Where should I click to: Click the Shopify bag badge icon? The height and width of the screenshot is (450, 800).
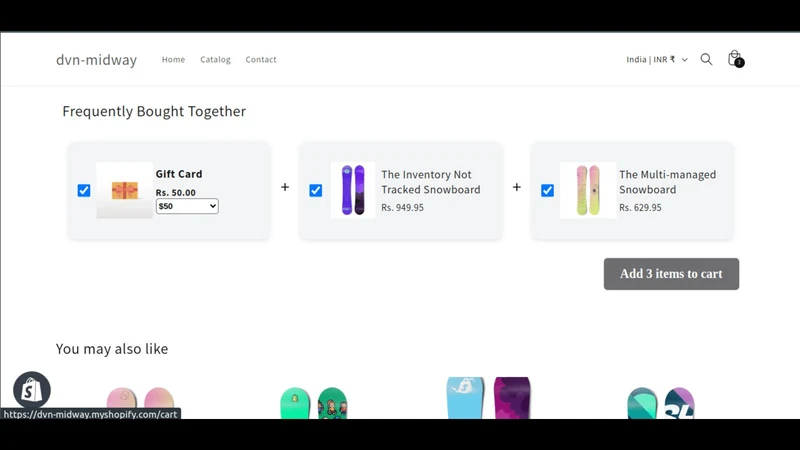click(32, 390)
